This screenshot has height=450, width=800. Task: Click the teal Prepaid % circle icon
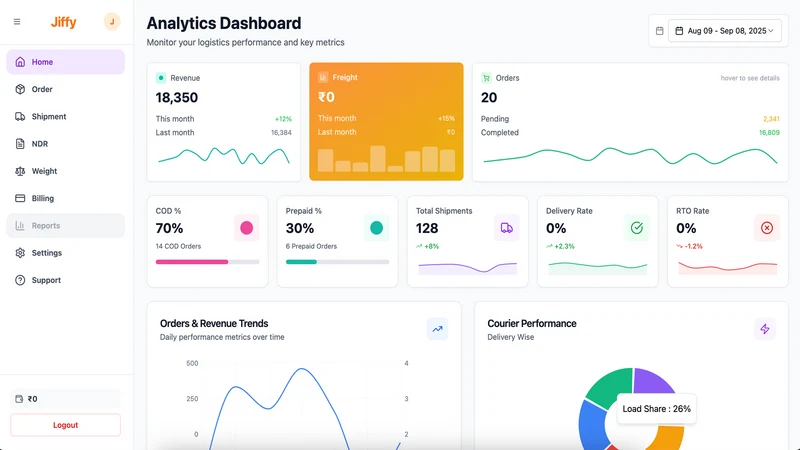pyautogui.click(x=377, y=228)
